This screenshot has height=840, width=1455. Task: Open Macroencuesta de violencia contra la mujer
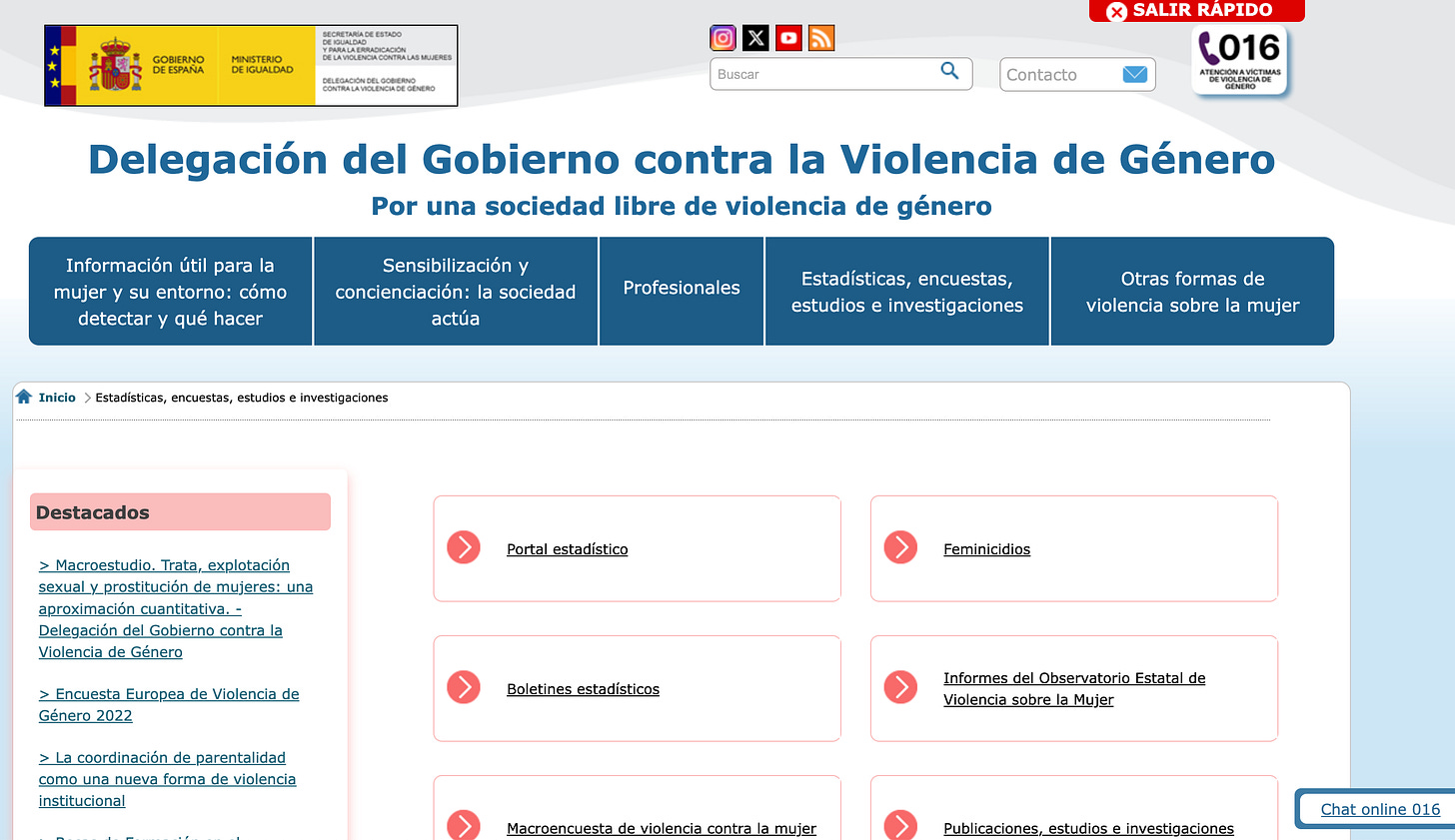pos(662,828)
